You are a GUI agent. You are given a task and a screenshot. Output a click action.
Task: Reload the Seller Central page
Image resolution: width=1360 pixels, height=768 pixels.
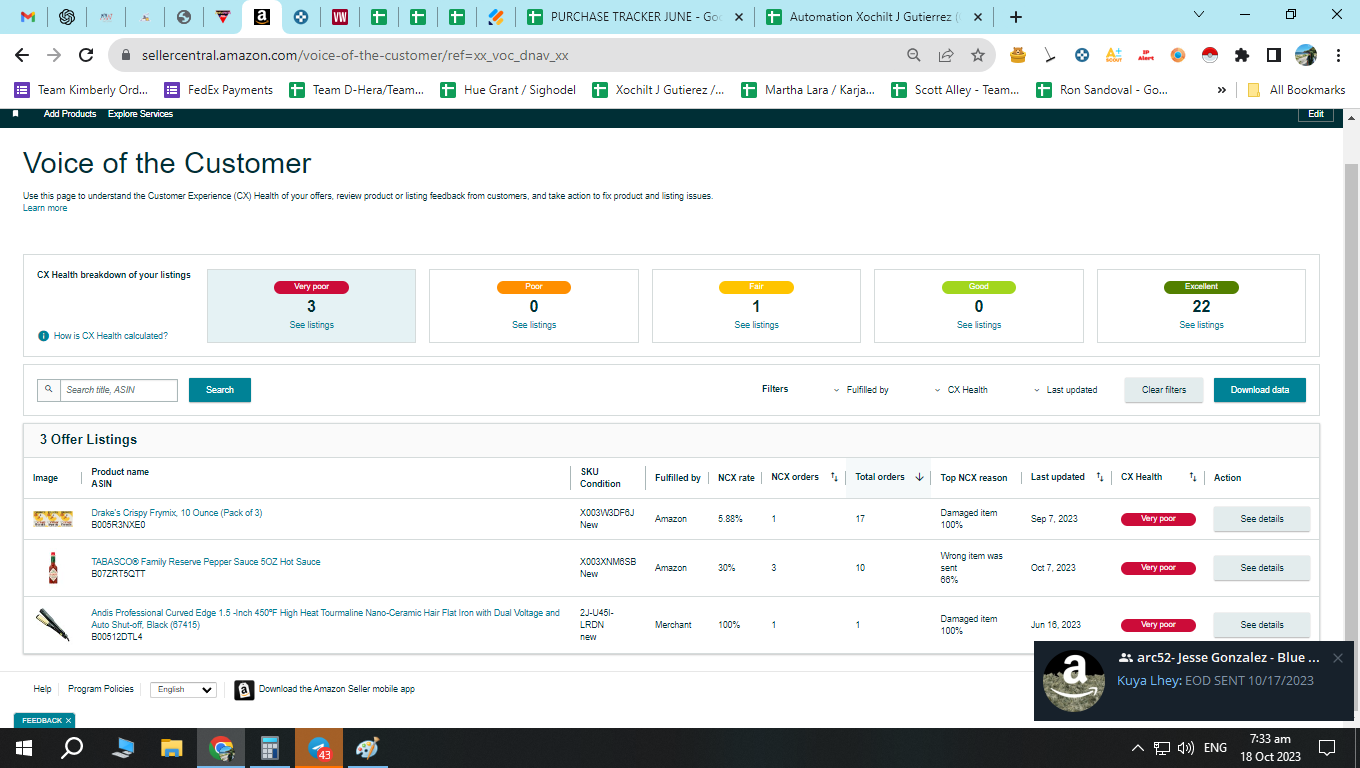pos(86,55)
